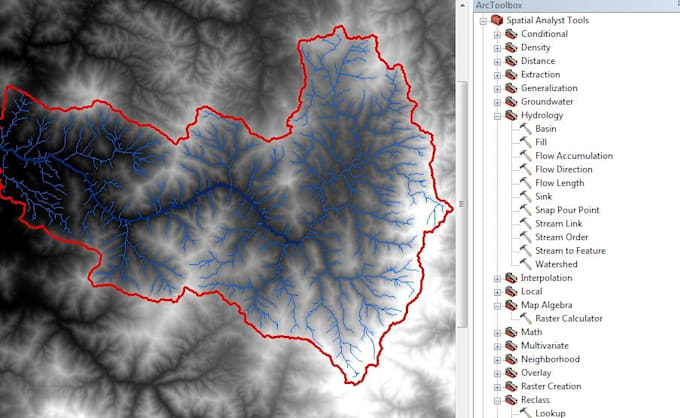Select the Watershed tool icon
The height and width of the screenshot is (418, 680).
point(526,264)
